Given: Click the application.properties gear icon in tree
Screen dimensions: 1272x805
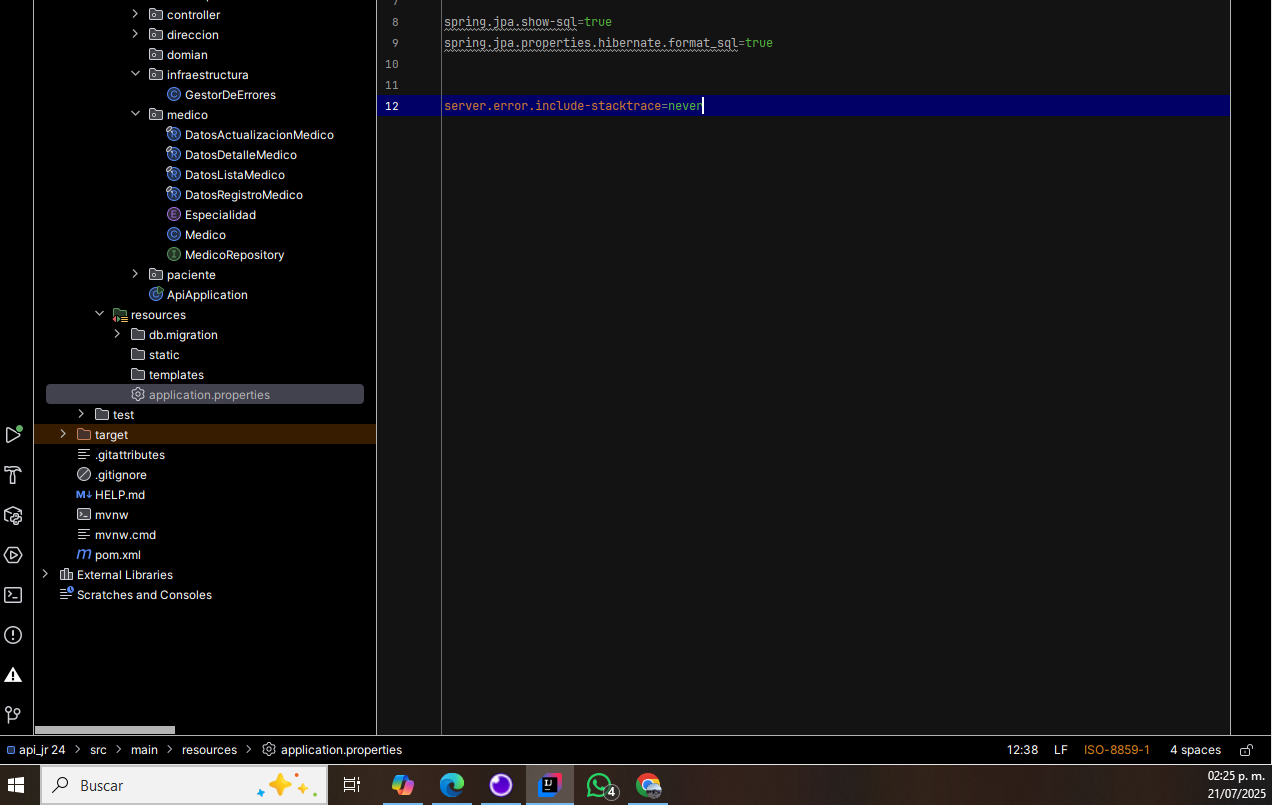Looking at the screenshot, I should point(138,395).
